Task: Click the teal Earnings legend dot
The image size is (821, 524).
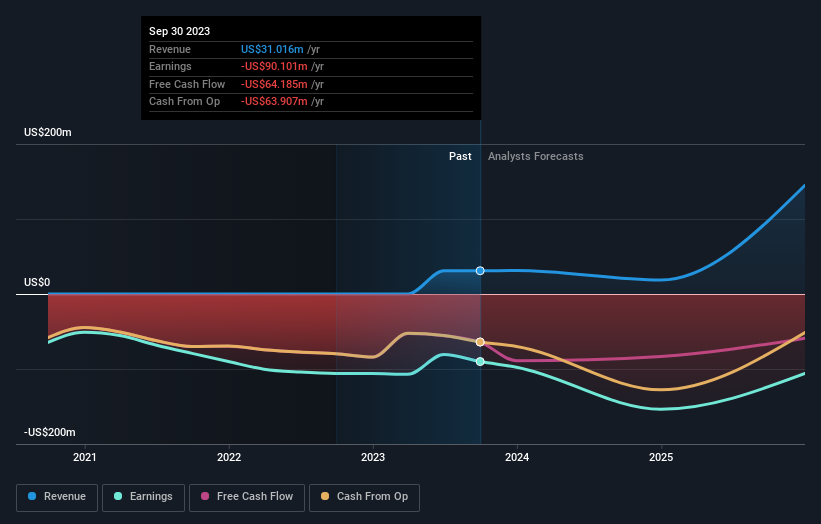Action: click(118, 496)
